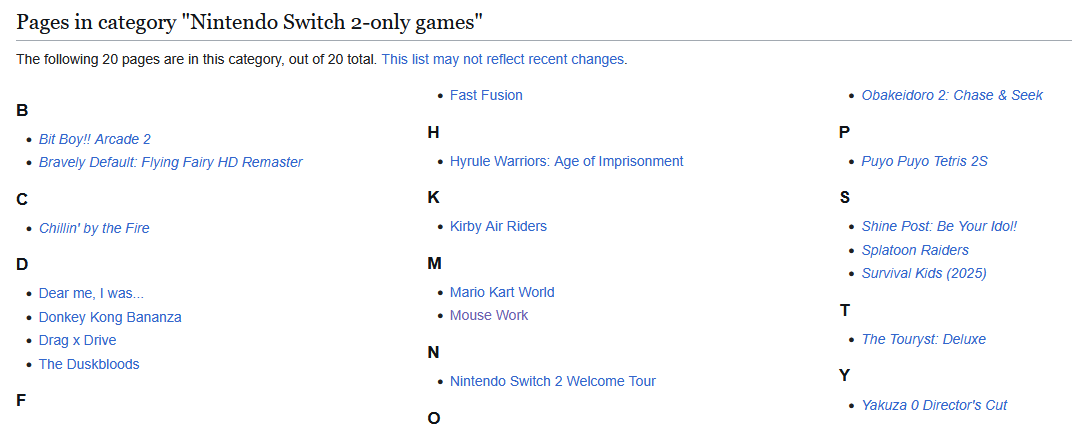Open Hyrule Warriors: Age of Imprisonment
Image resolution: width=1072 pixels, height=434 pixels.
(x=566, y=161)
